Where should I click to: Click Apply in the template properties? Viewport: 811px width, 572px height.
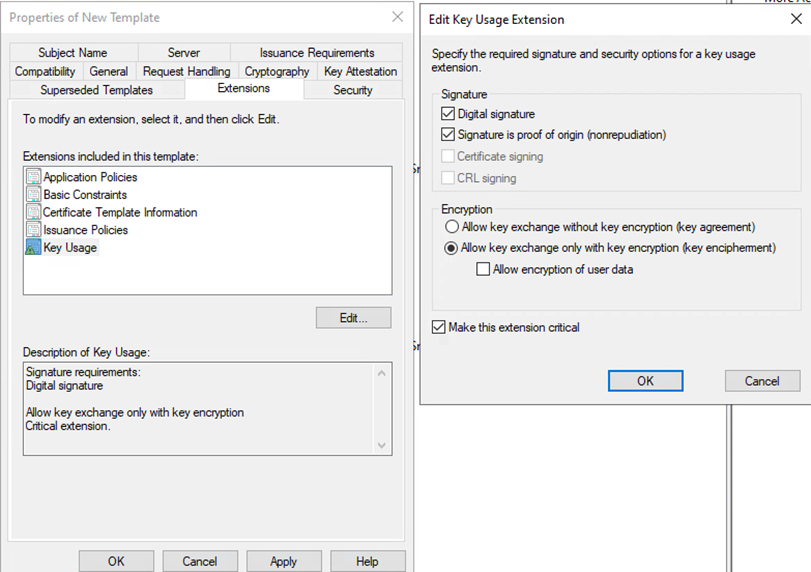click(x=284, y=561)
